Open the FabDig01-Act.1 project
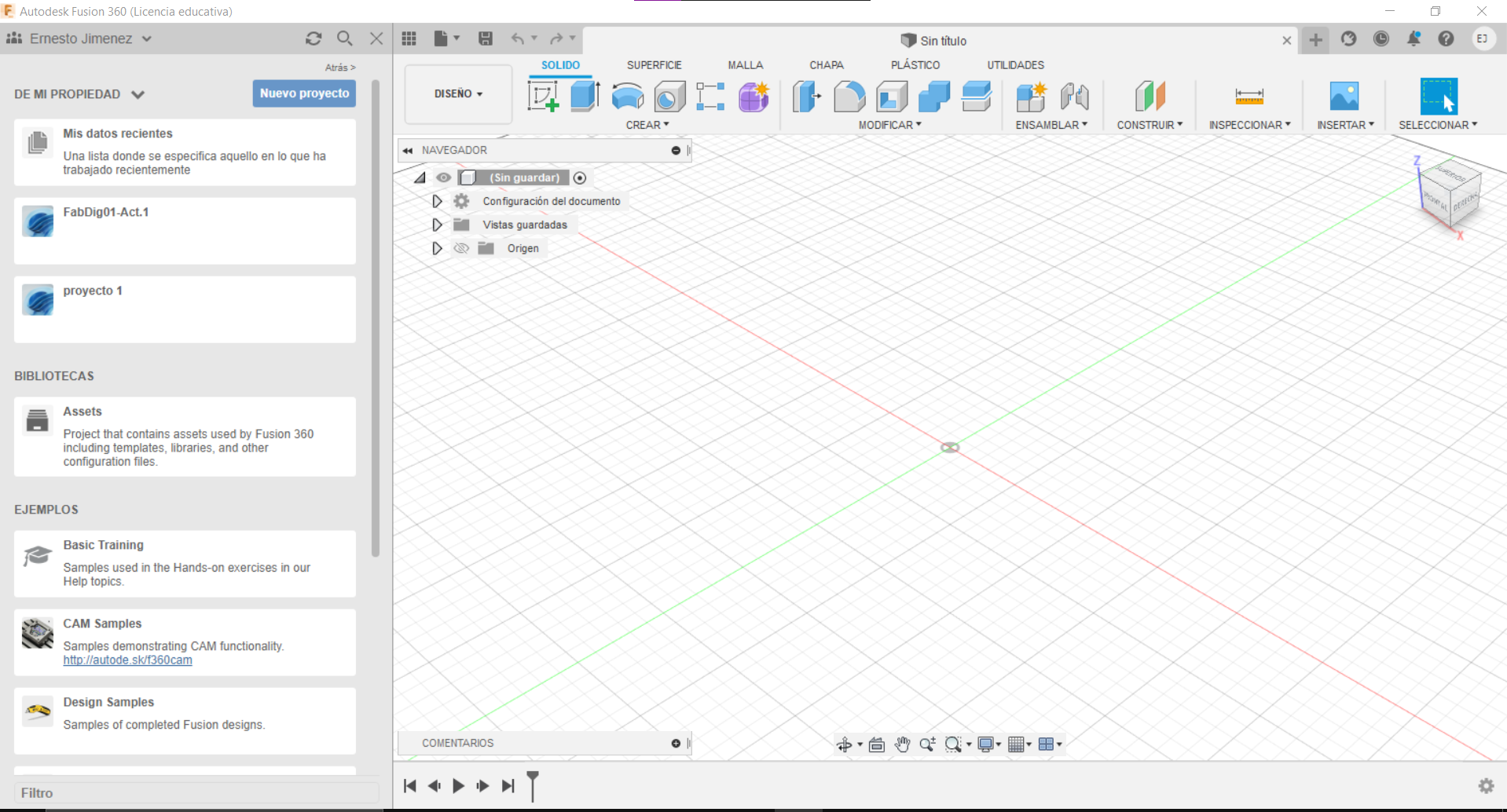Viewport: 1507px width, 812px height. point(185,231)
